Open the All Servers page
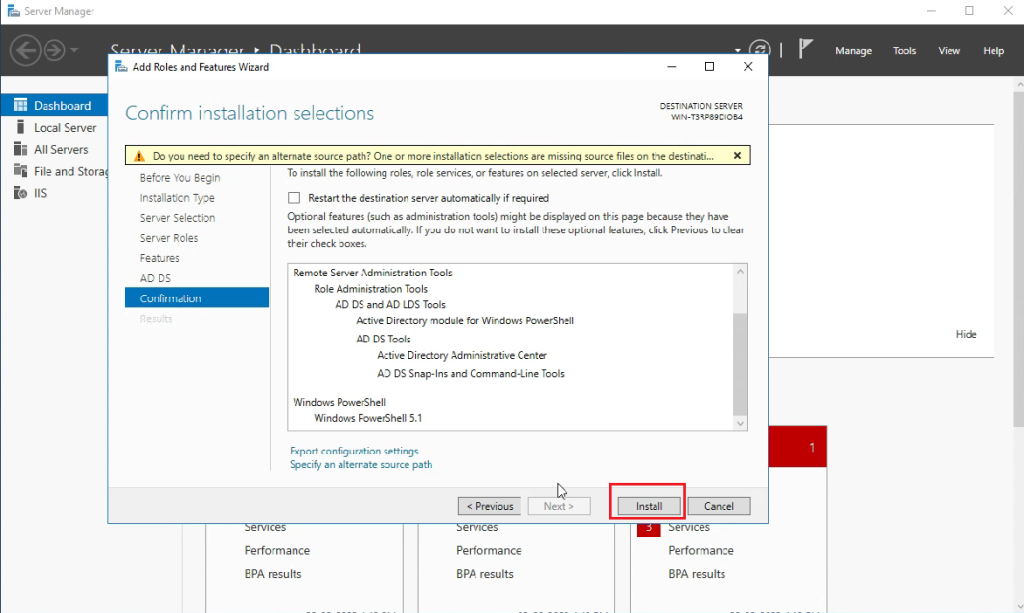1024x613 pixels. coord(58,148)
